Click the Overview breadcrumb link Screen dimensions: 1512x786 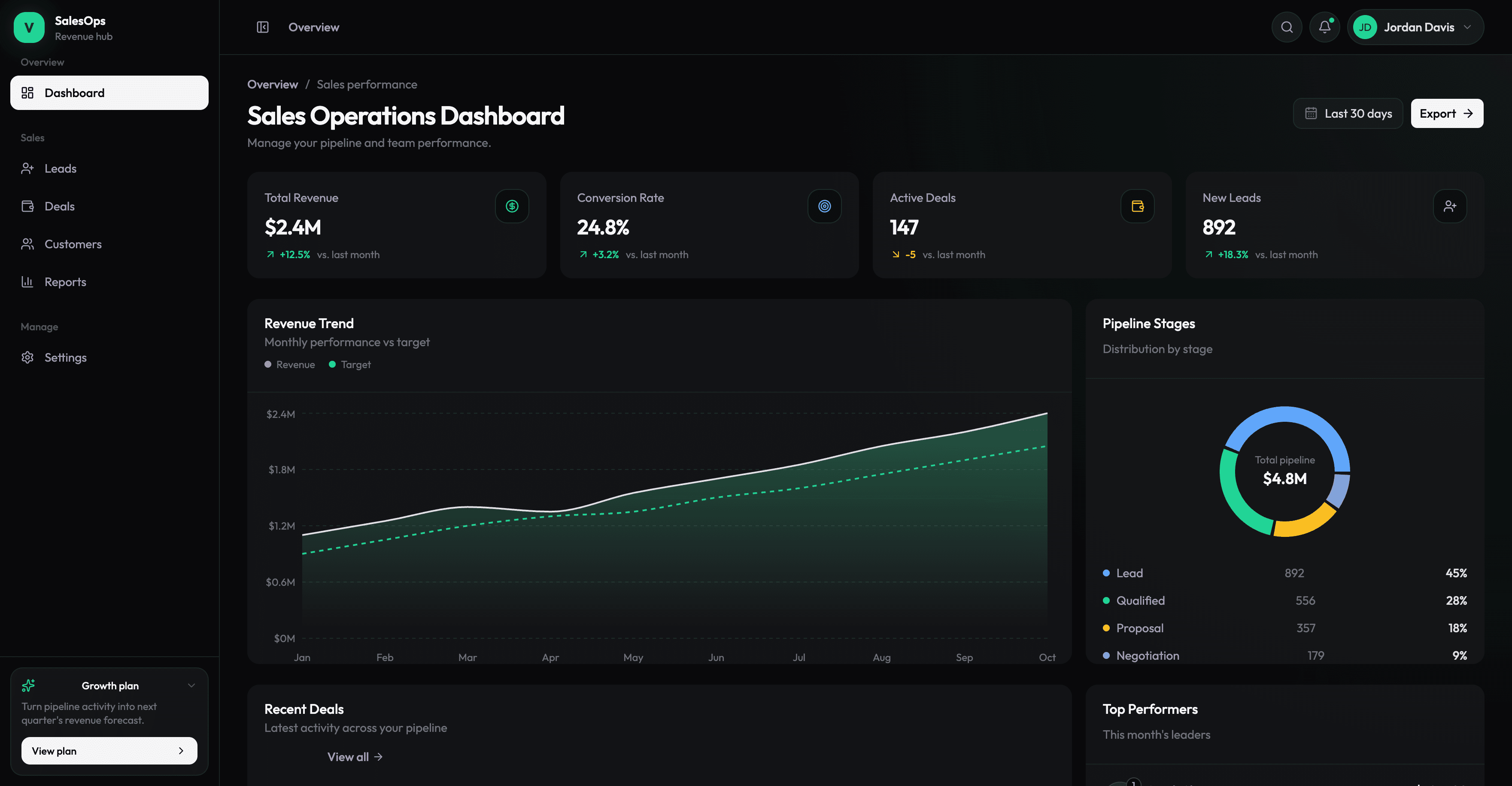tap(272, 84)
